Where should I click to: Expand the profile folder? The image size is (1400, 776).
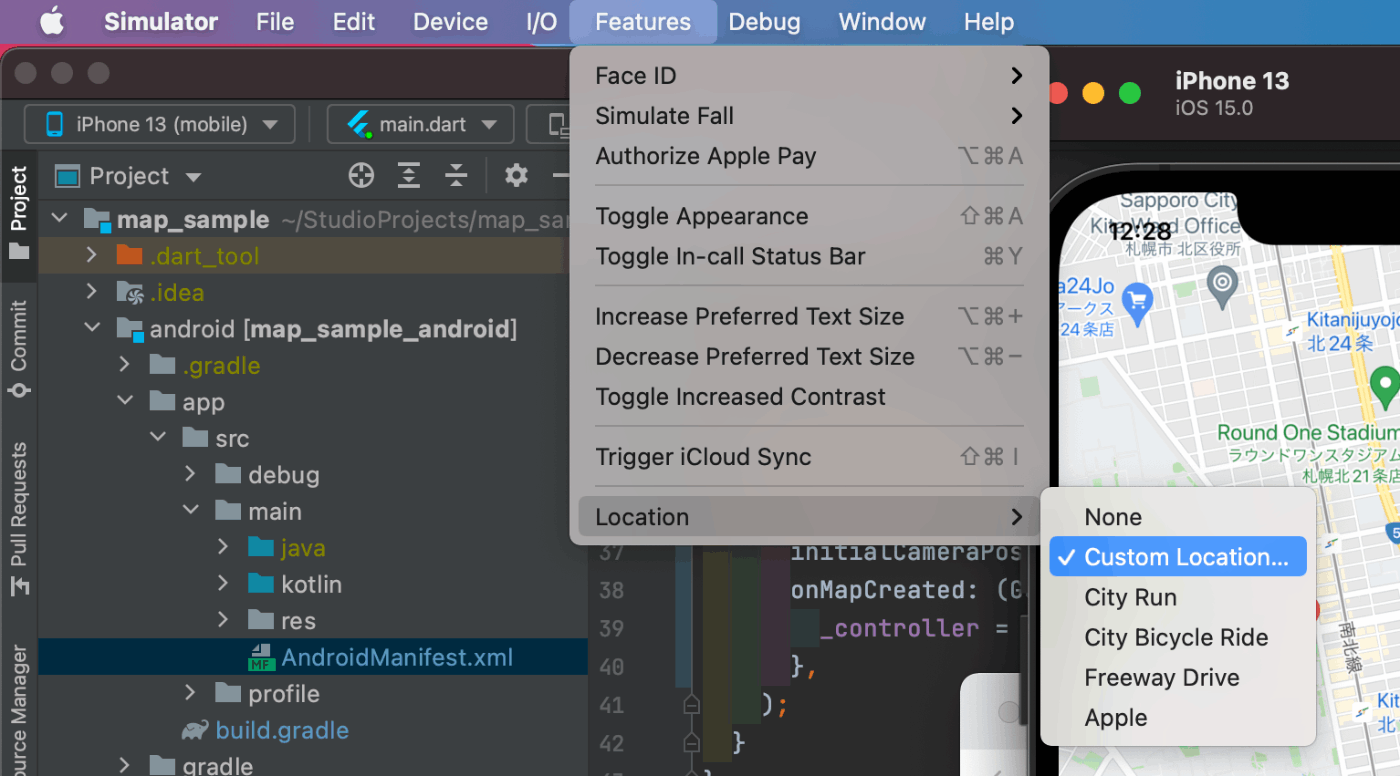[x=191, y=693]
